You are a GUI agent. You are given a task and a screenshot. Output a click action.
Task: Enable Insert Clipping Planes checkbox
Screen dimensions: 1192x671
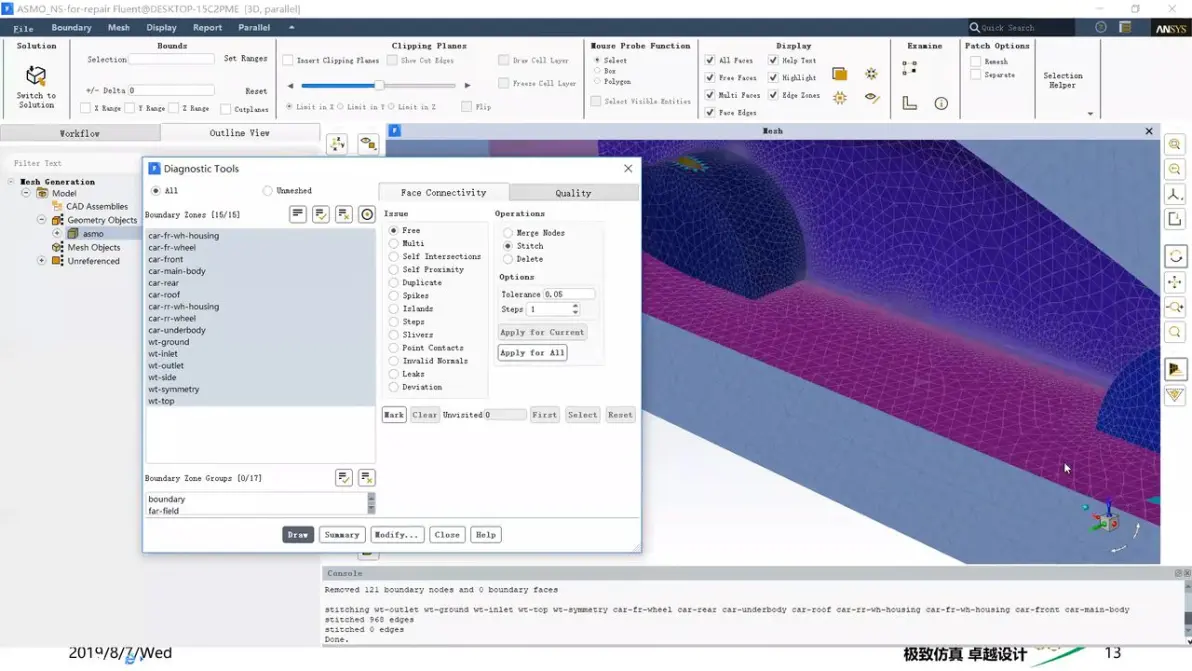click(288, 60)
